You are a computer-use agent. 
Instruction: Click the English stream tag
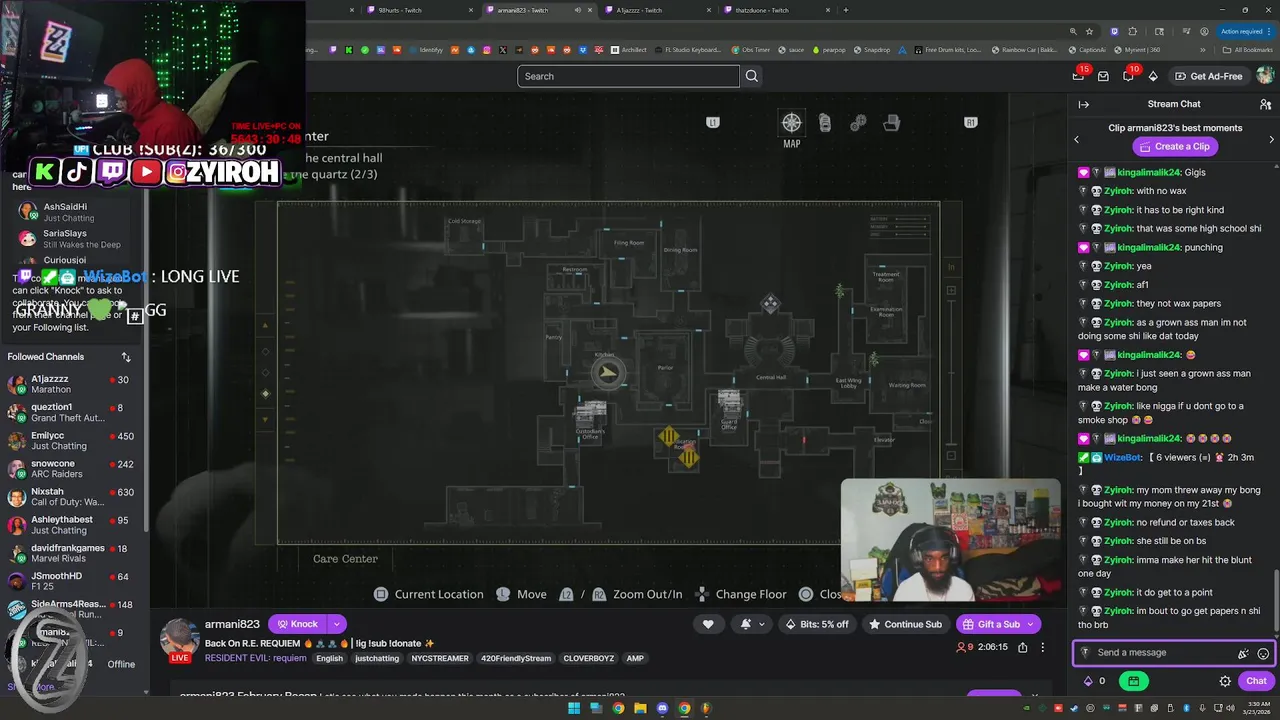point(330,658)
